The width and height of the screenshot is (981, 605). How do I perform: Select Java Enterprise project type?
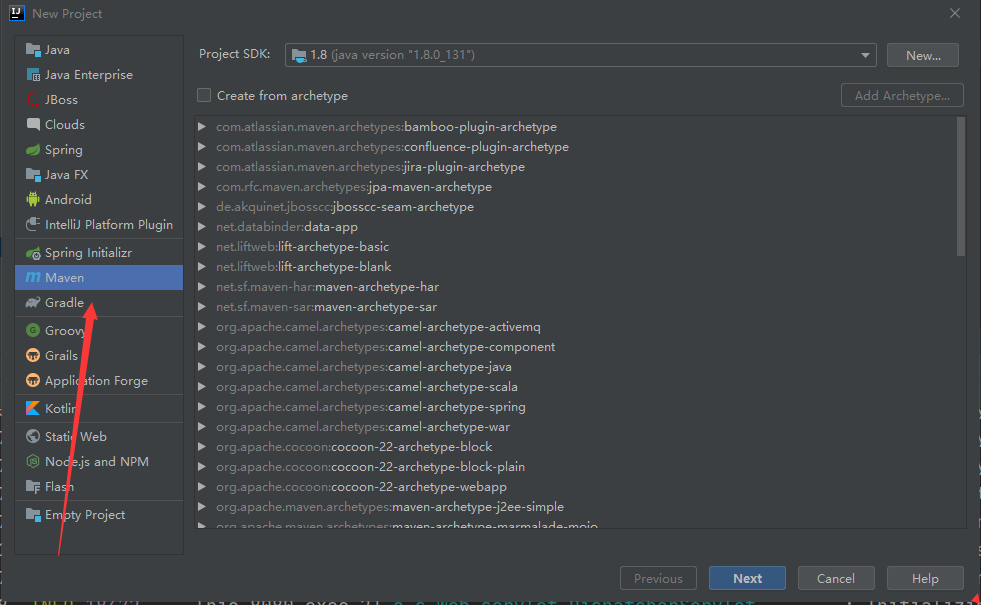point(88,75)
